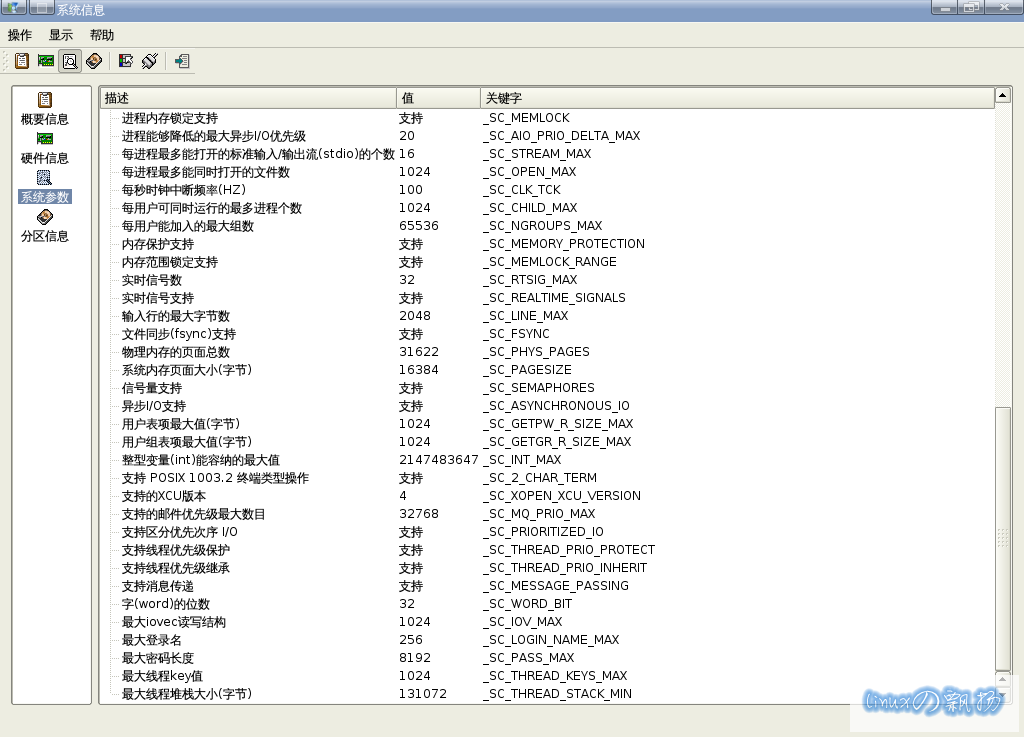The width and height of the screenshot is (1024, 737).
Task: Sort by the 描述 column header
Action: (x=248, y=98)
